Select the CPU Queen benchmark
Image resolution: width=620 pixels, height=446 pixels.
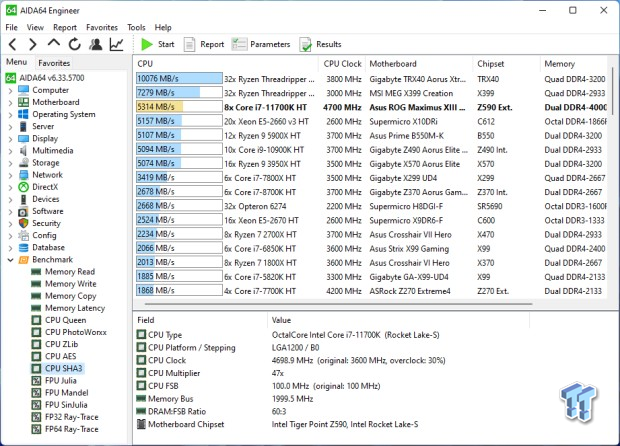click(x=65, y=320)
